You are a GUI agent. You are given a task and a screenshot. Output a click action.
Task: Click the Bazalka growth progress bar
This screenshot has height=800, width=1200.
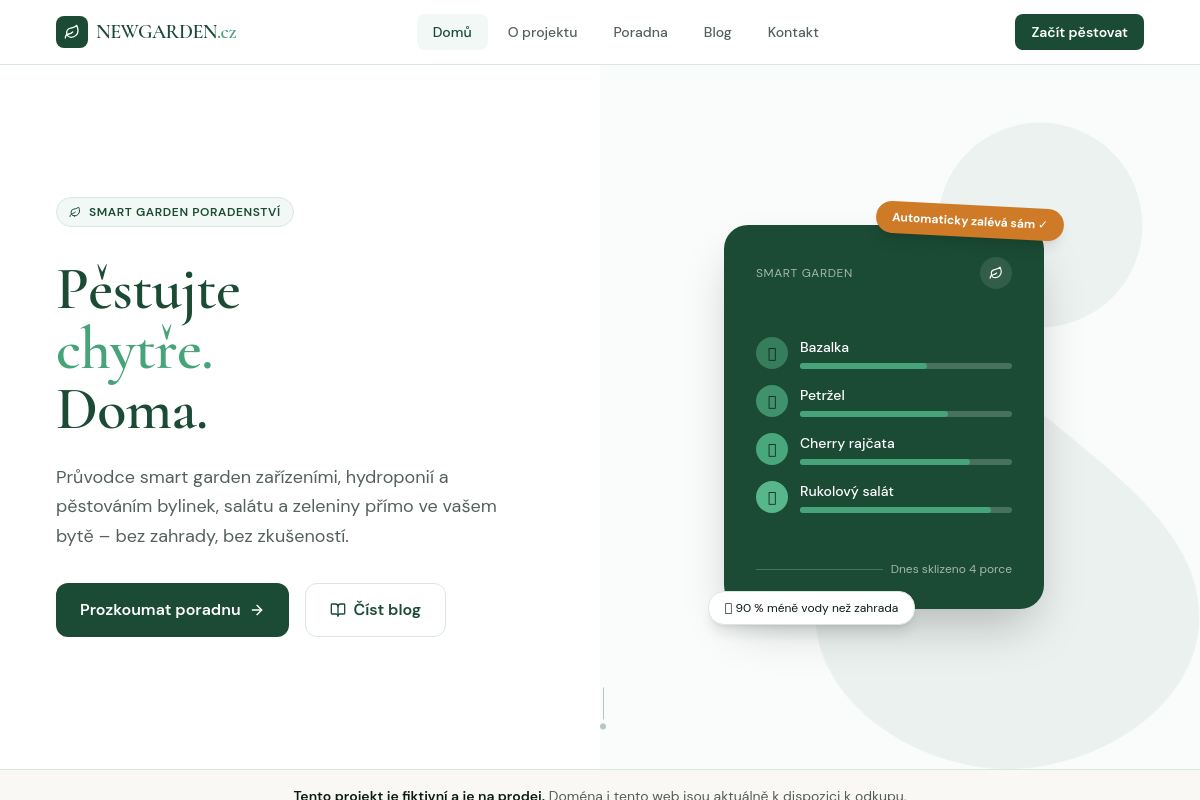click(905, 366)
